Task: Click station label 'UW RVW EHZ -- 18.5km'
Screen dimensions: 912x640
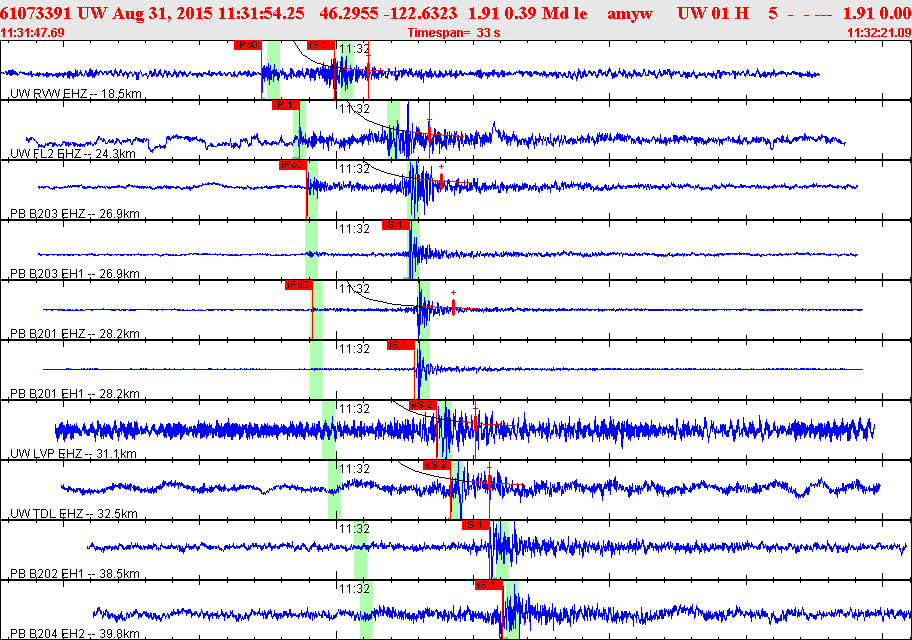Action: [x=76, y=94]
